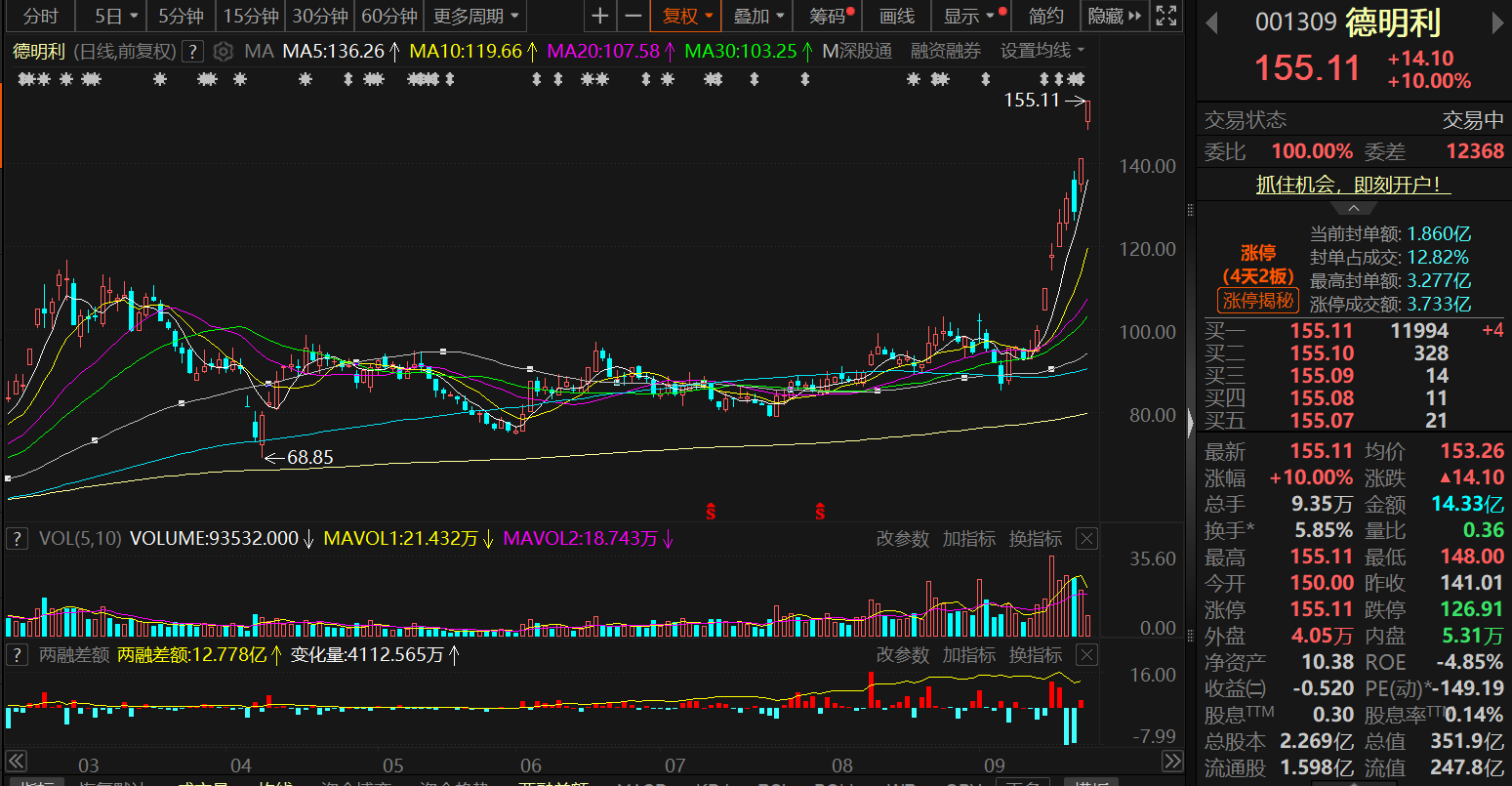Select 60分钟 period tab
The height and width of the screenshot is (786, 1512).
click(x=388, y=16)
